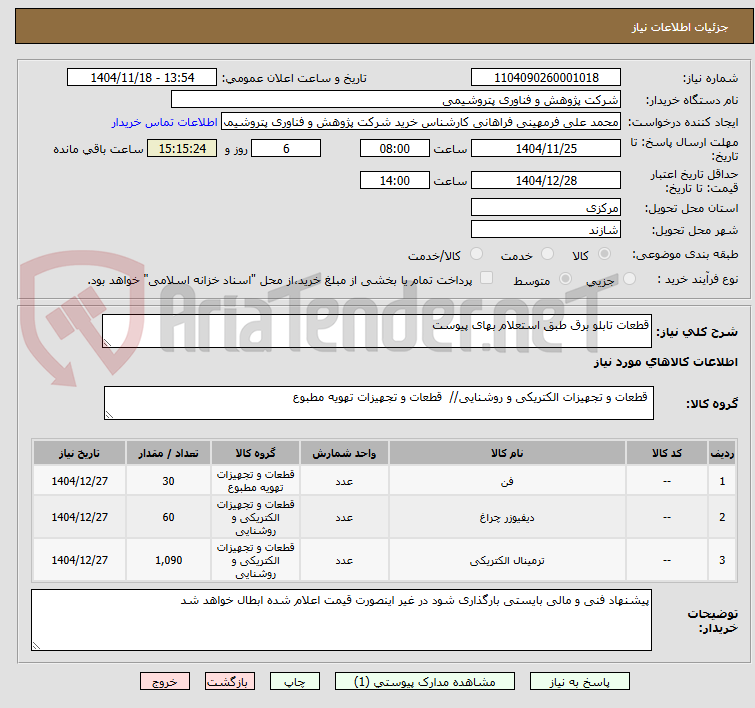Click the نام کالا column header

pyautogui.click(x=507, y=453)
